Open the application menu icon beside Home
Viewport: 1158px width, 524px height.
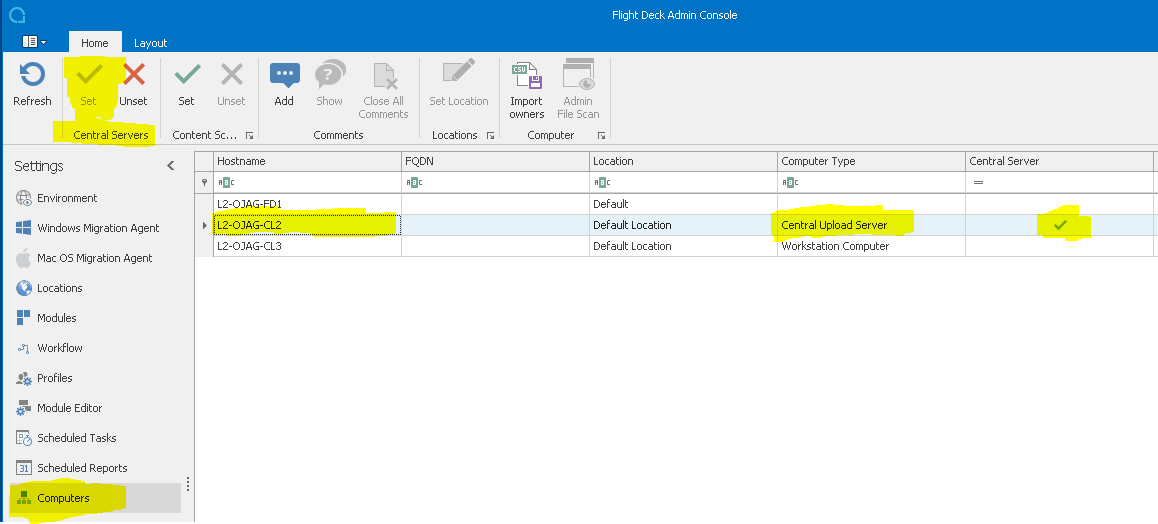[34, 42]
